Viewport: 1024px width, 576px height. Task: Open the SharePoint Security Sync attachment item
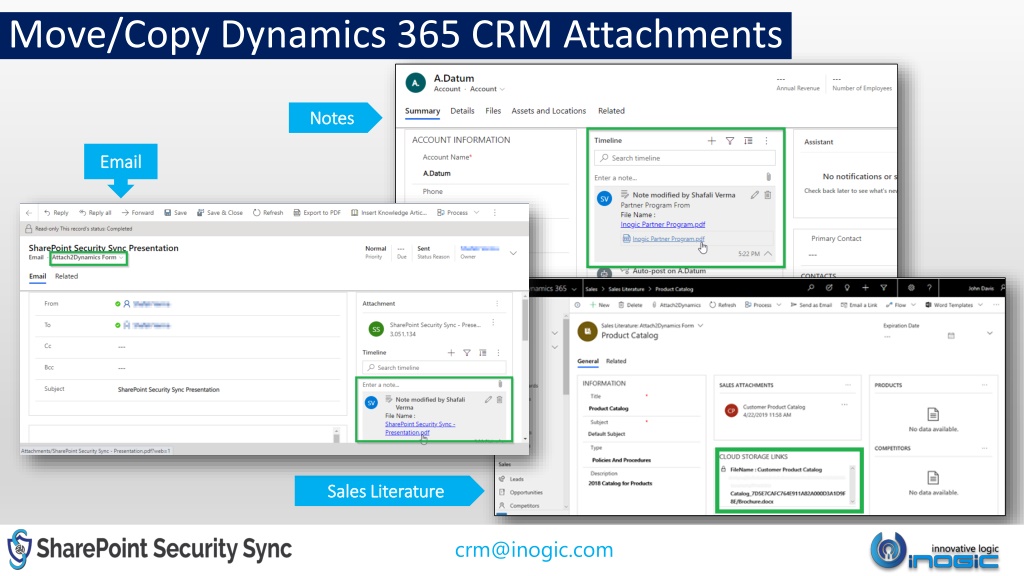(x=428, y=329)
